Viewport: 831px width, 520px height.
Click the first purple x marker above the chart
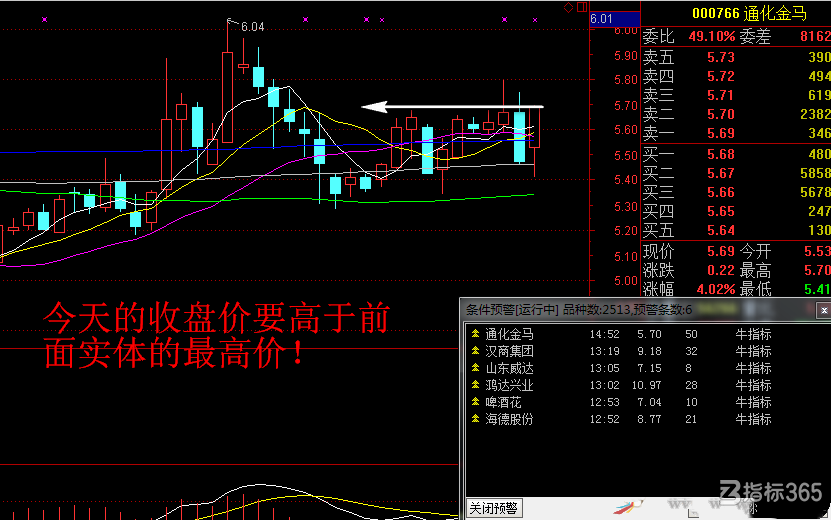[45, 20]
